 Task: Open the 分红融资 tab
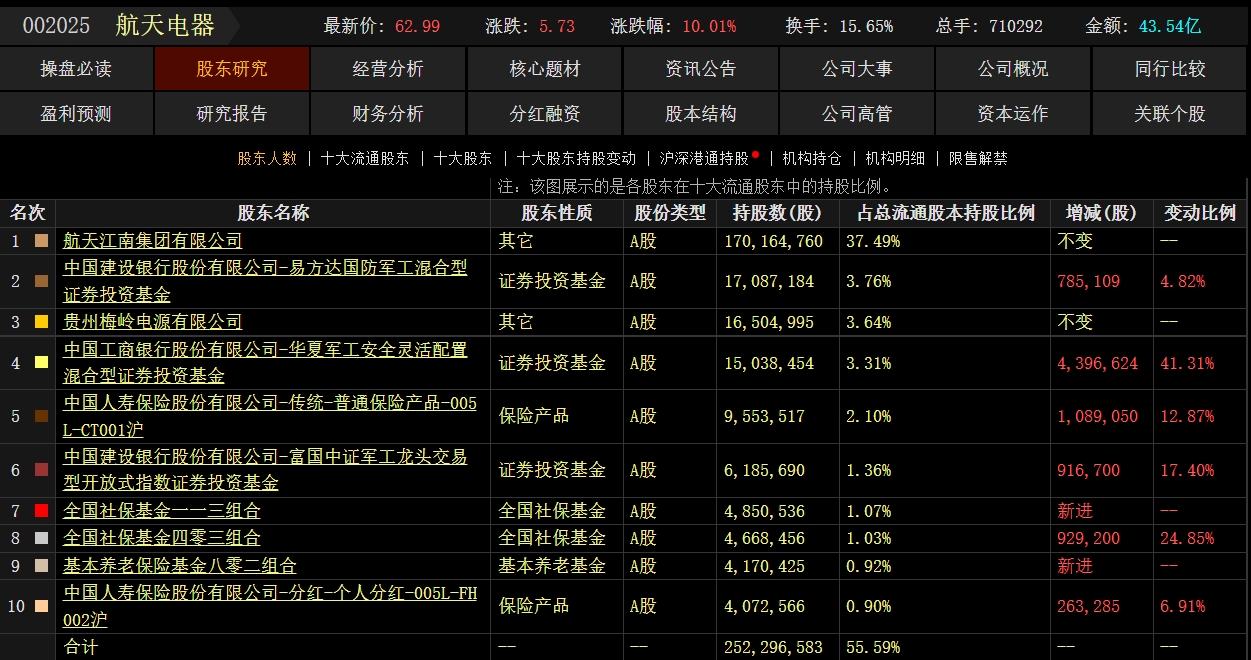coord(545,114)
